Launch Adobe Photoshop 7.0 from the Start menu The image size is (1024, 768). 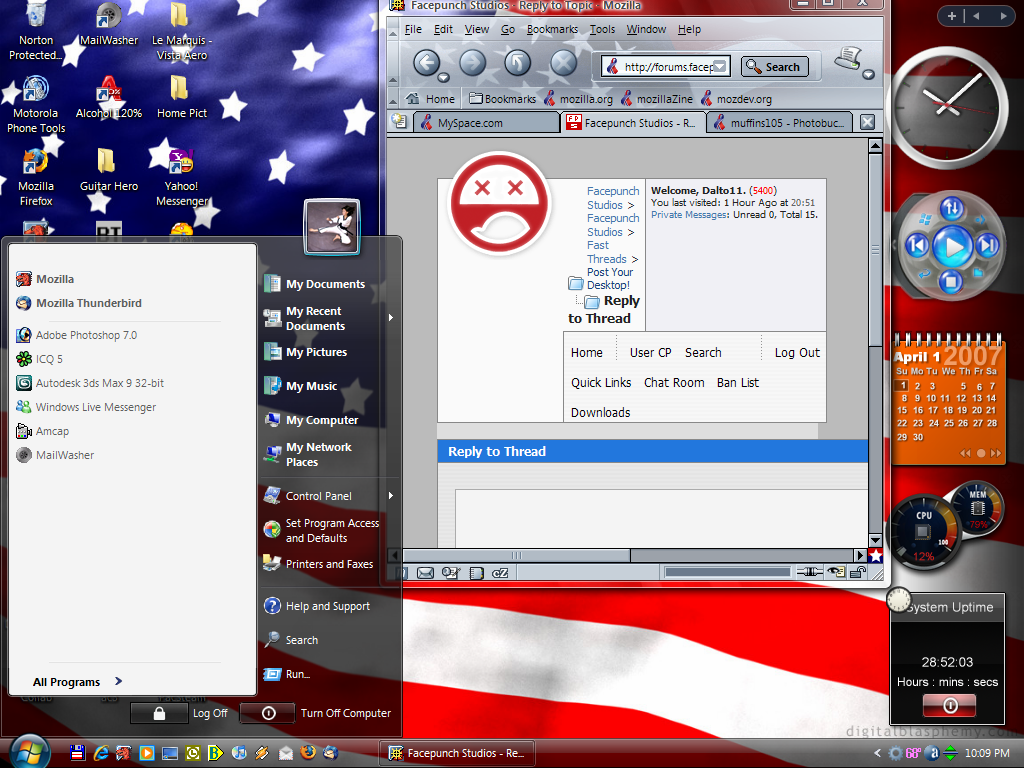76,335
